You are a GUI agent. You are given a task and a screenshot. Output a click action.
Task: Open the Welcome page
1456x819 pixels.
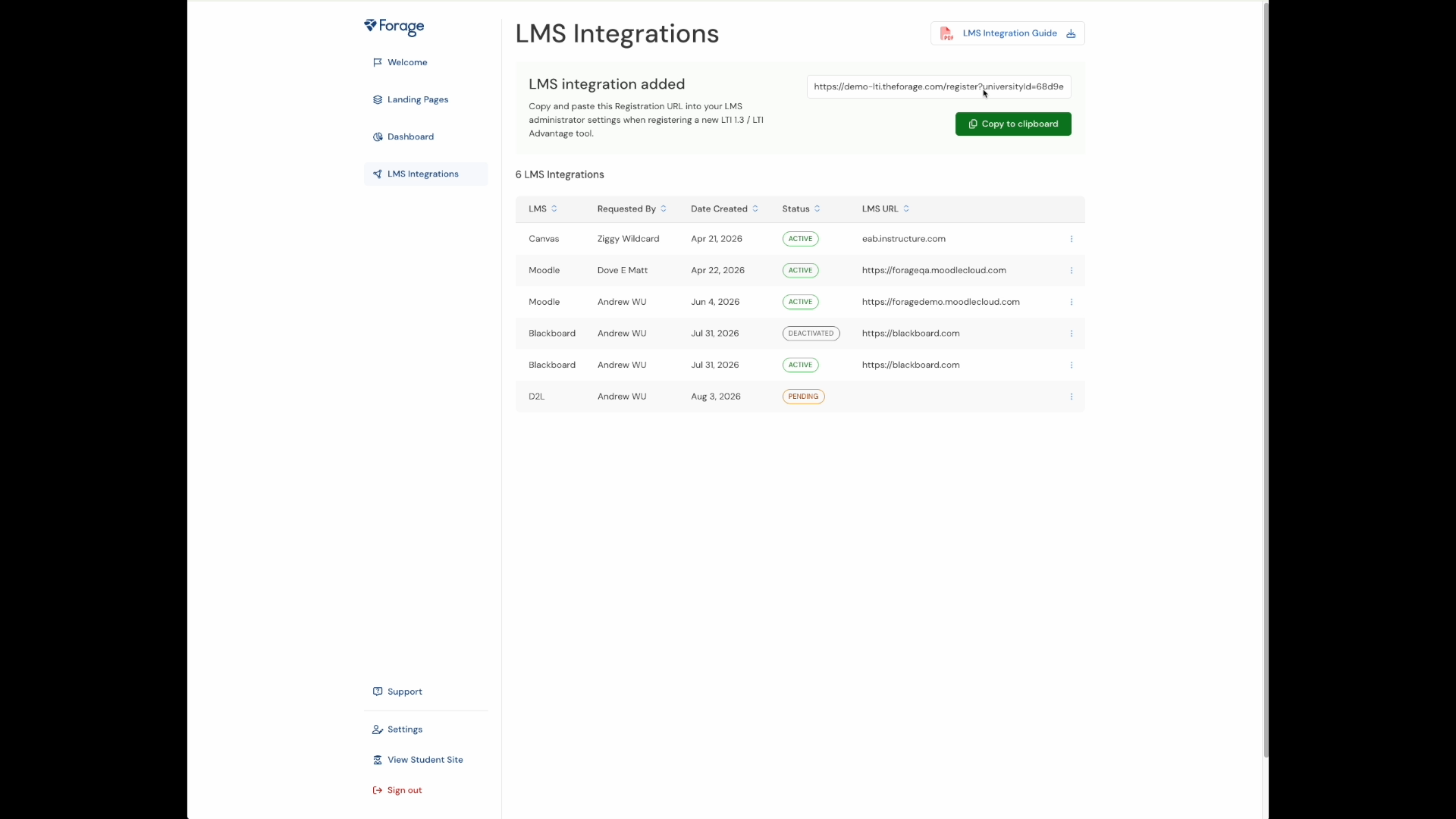[425, 62]
